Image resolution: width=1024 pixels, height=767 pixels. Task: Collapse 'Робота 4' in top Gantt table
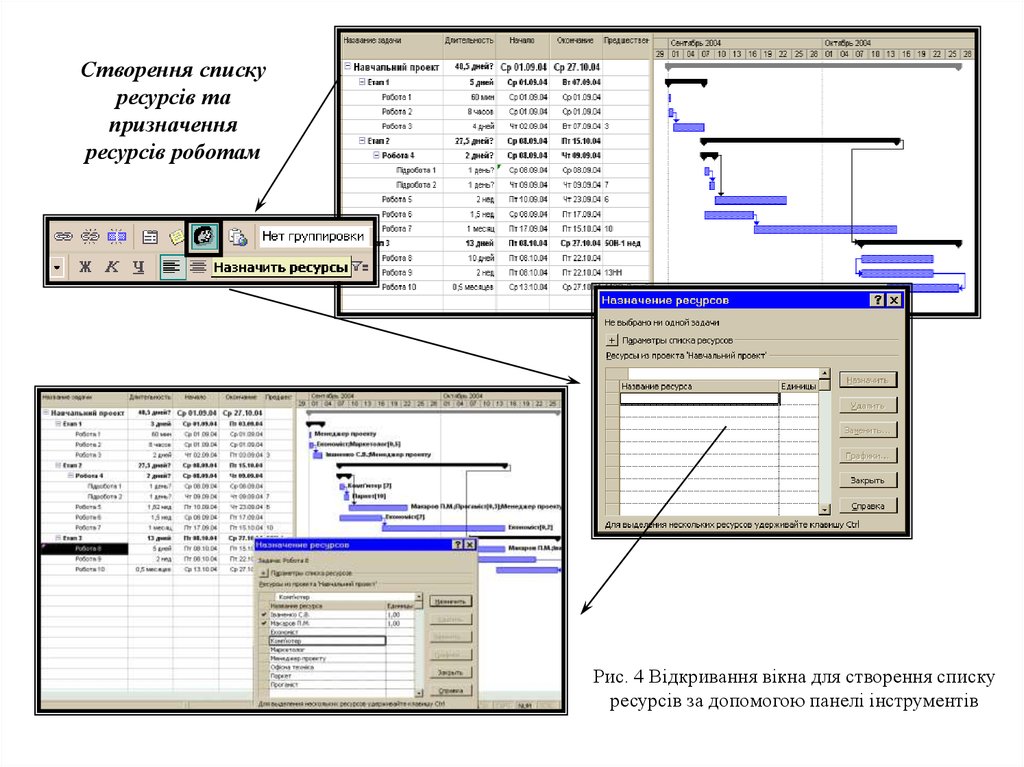click(376, 155)
